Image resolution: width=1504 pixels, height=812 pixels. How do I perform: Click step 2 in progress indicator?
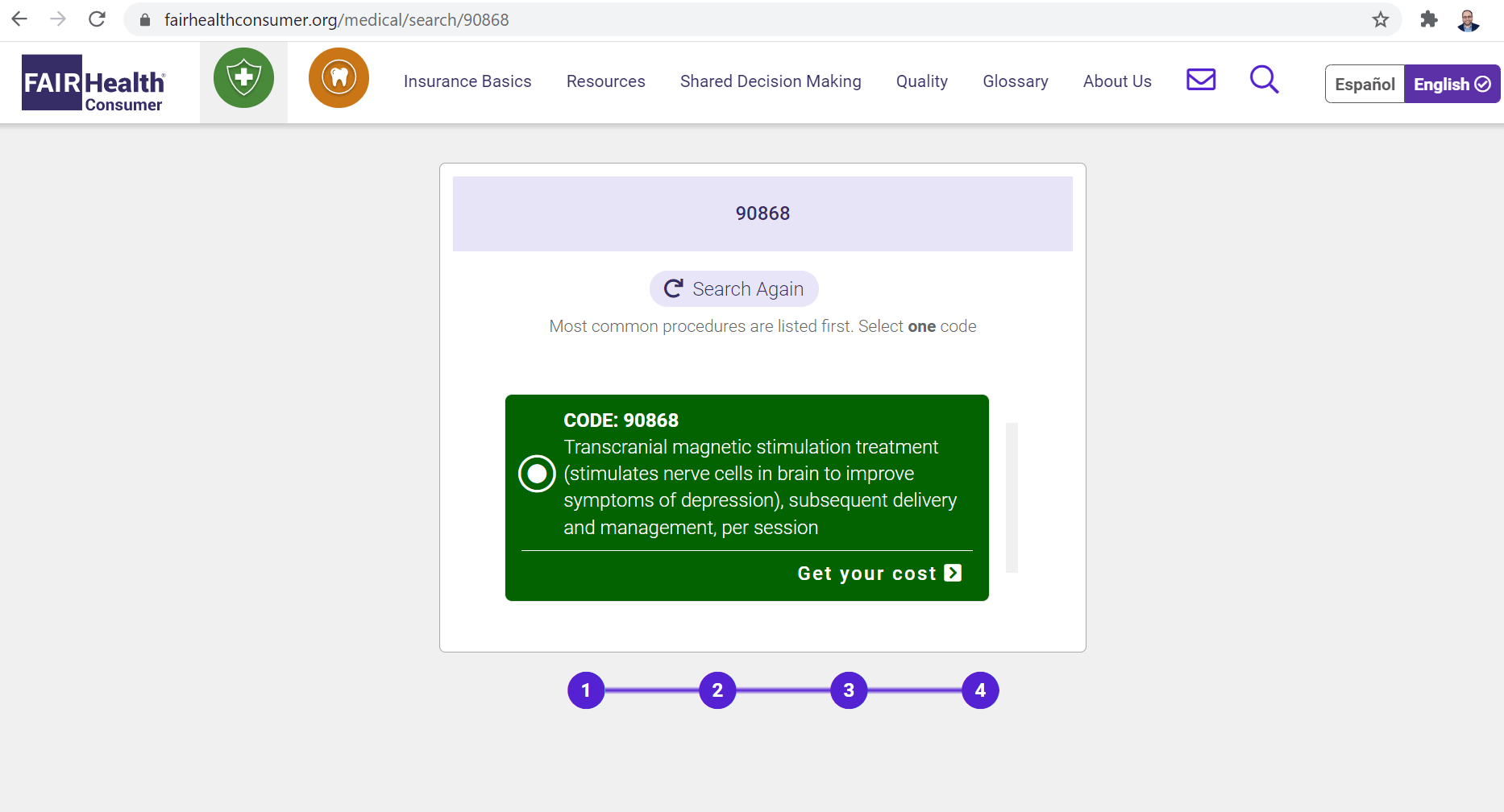point(717,690)
